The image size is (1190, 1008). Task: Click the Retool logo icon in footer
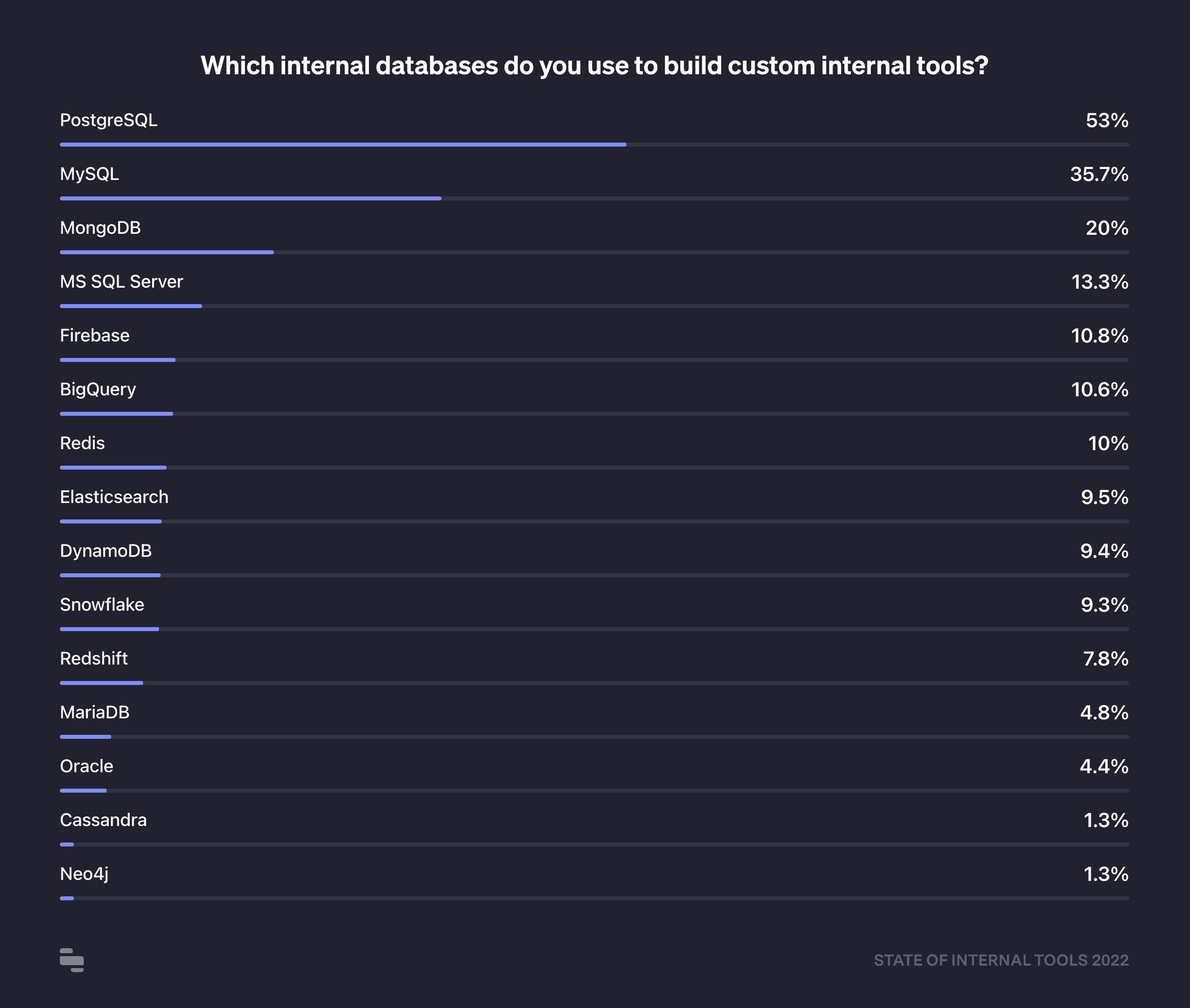72,960
